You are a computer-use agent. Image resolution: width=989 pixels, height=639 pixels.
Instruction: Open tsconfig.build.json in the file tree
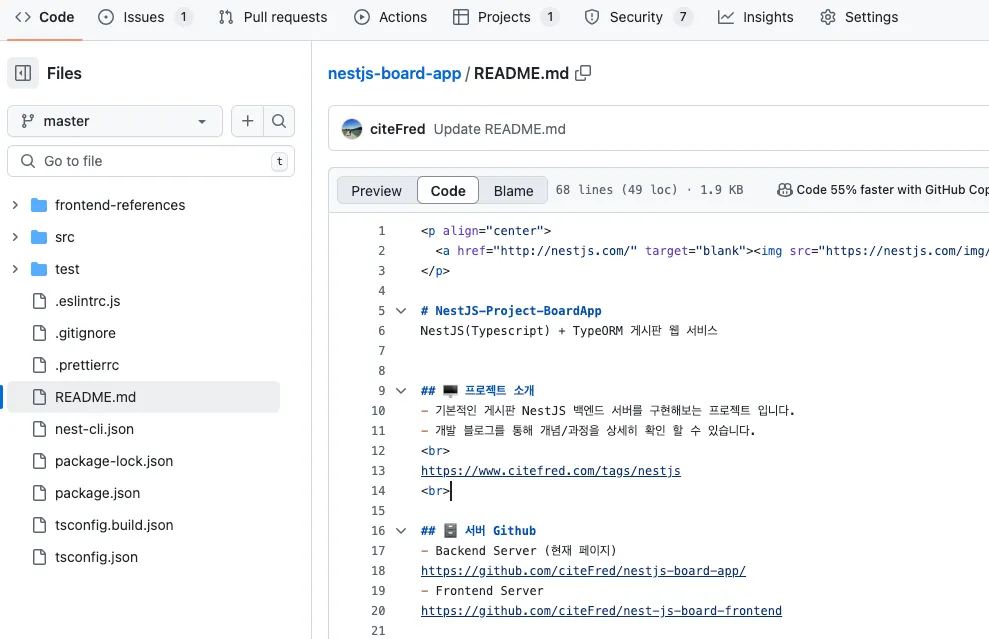pos(114,525)
